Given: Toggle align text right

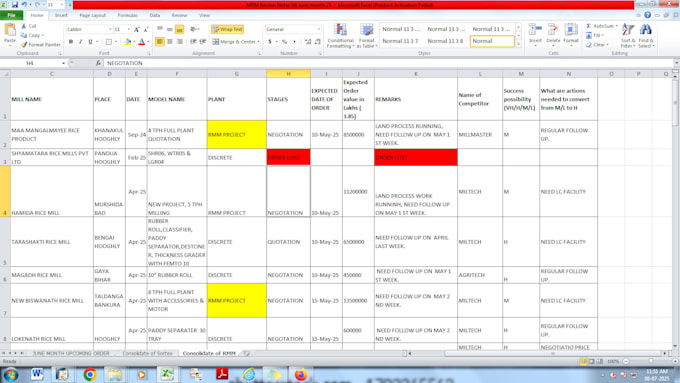Looking at the screenshot, I should [x=179, y=42].
